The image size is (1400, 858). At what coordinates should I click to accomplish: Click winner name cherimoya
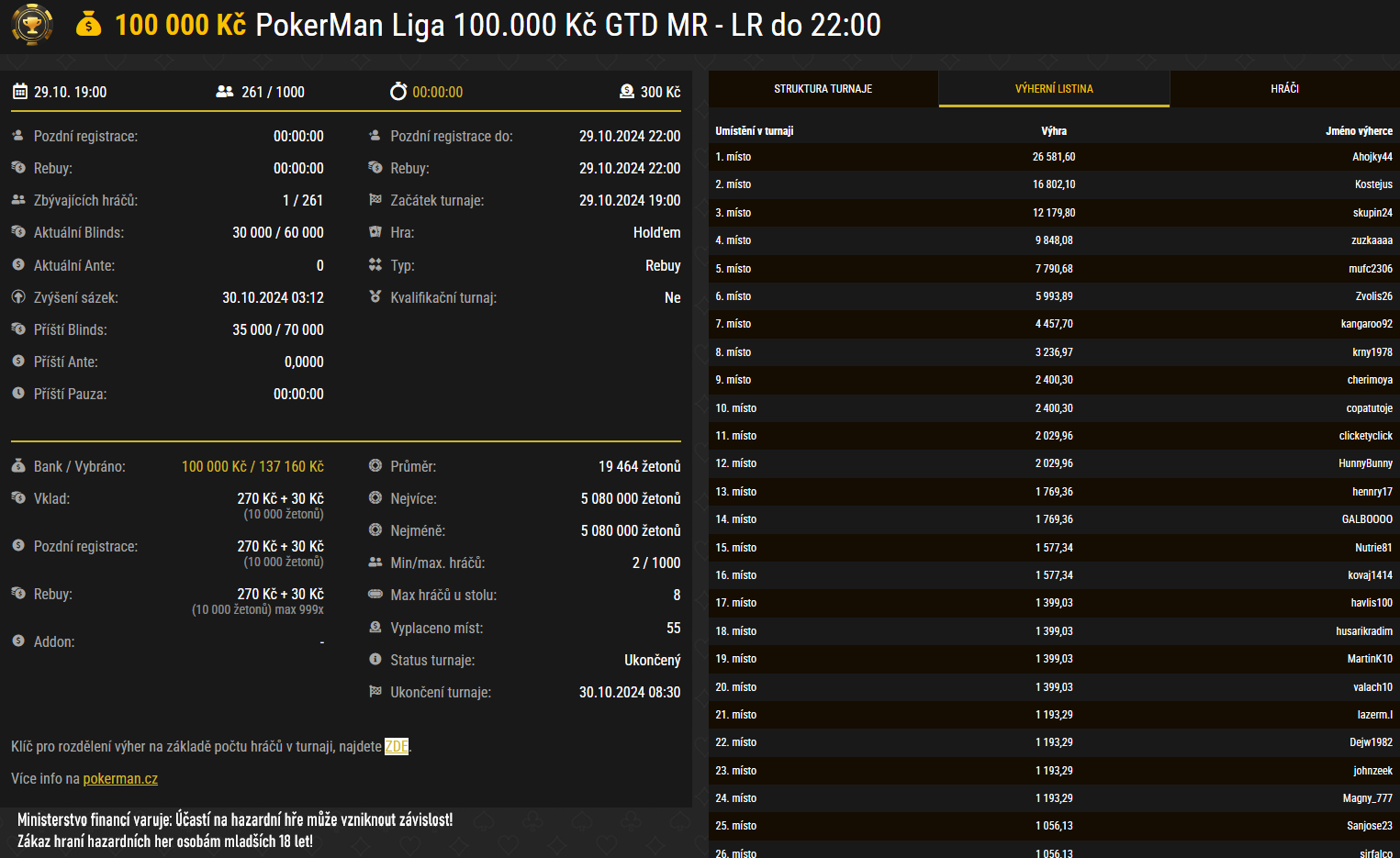(x=1370, y=380)
